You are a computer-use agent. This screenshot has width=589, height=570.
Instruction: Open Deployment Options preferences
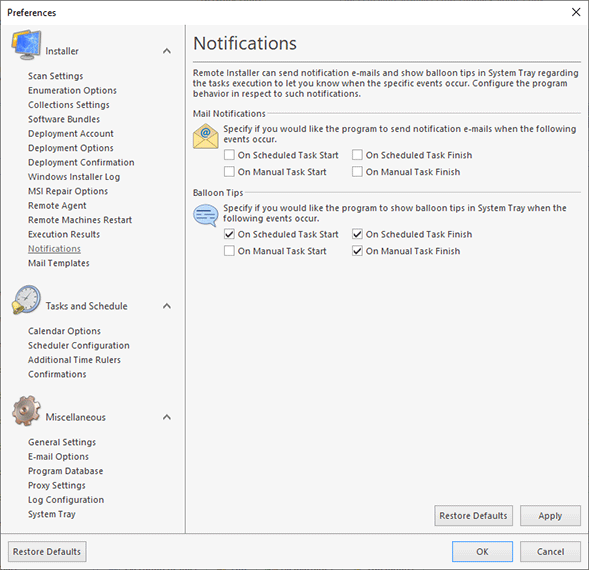click(71, 148)
